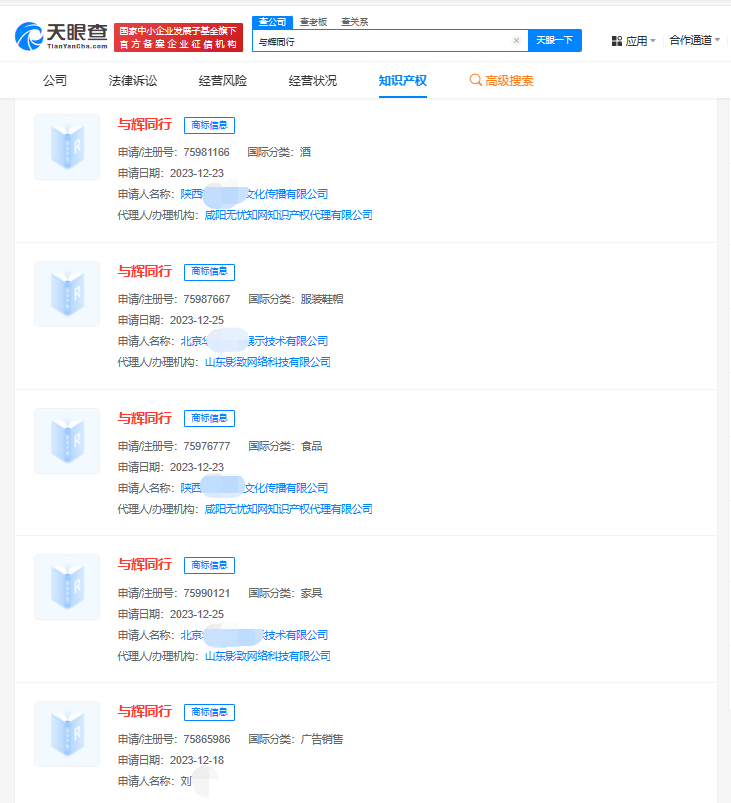Screen dimensions: 731x803
Task: Open trademark thumbnail for registration 75990121
Action: (x=67, y=587)
